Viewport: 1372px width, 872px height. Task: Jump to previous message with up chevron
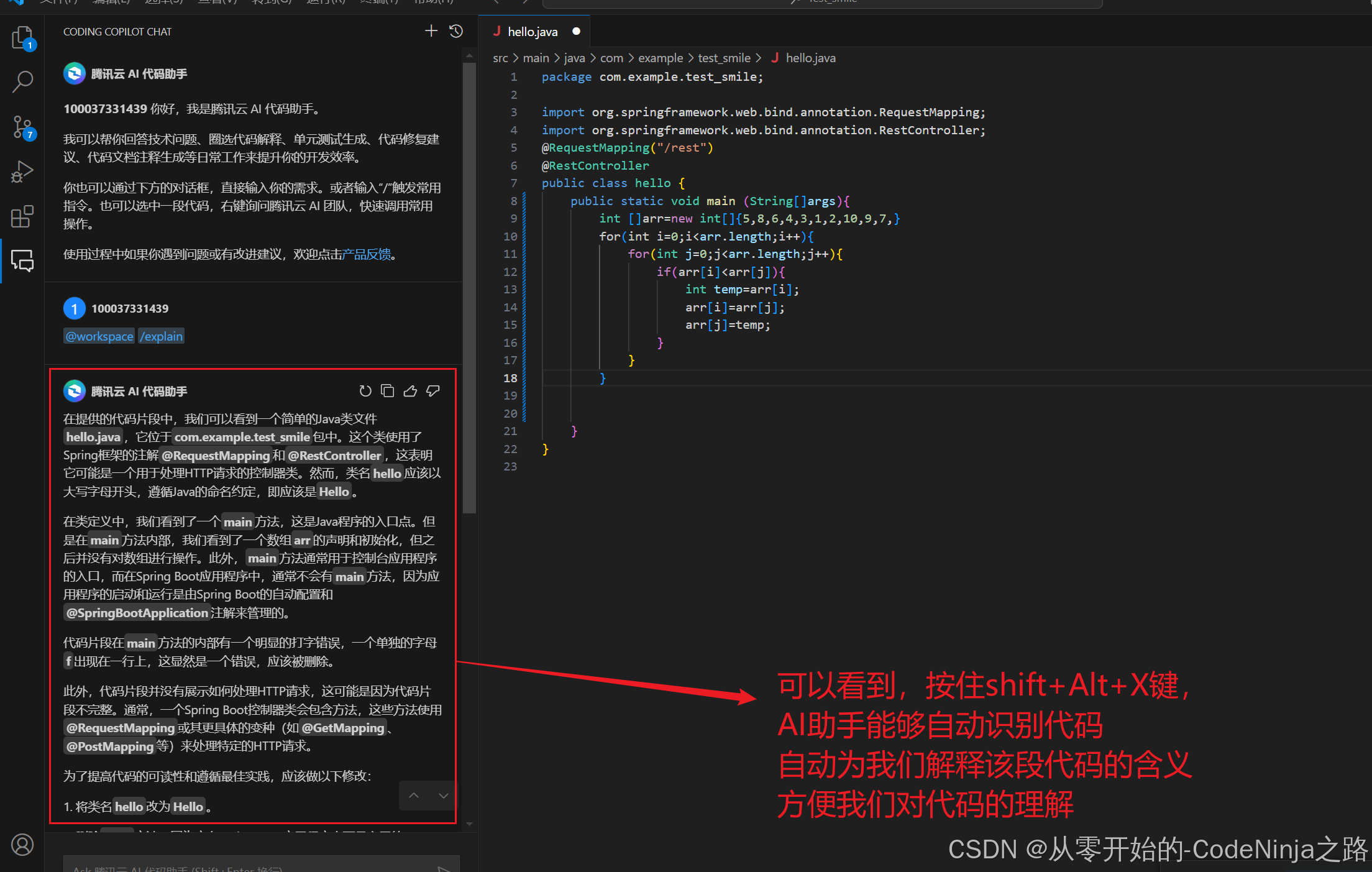coord(414,796)
